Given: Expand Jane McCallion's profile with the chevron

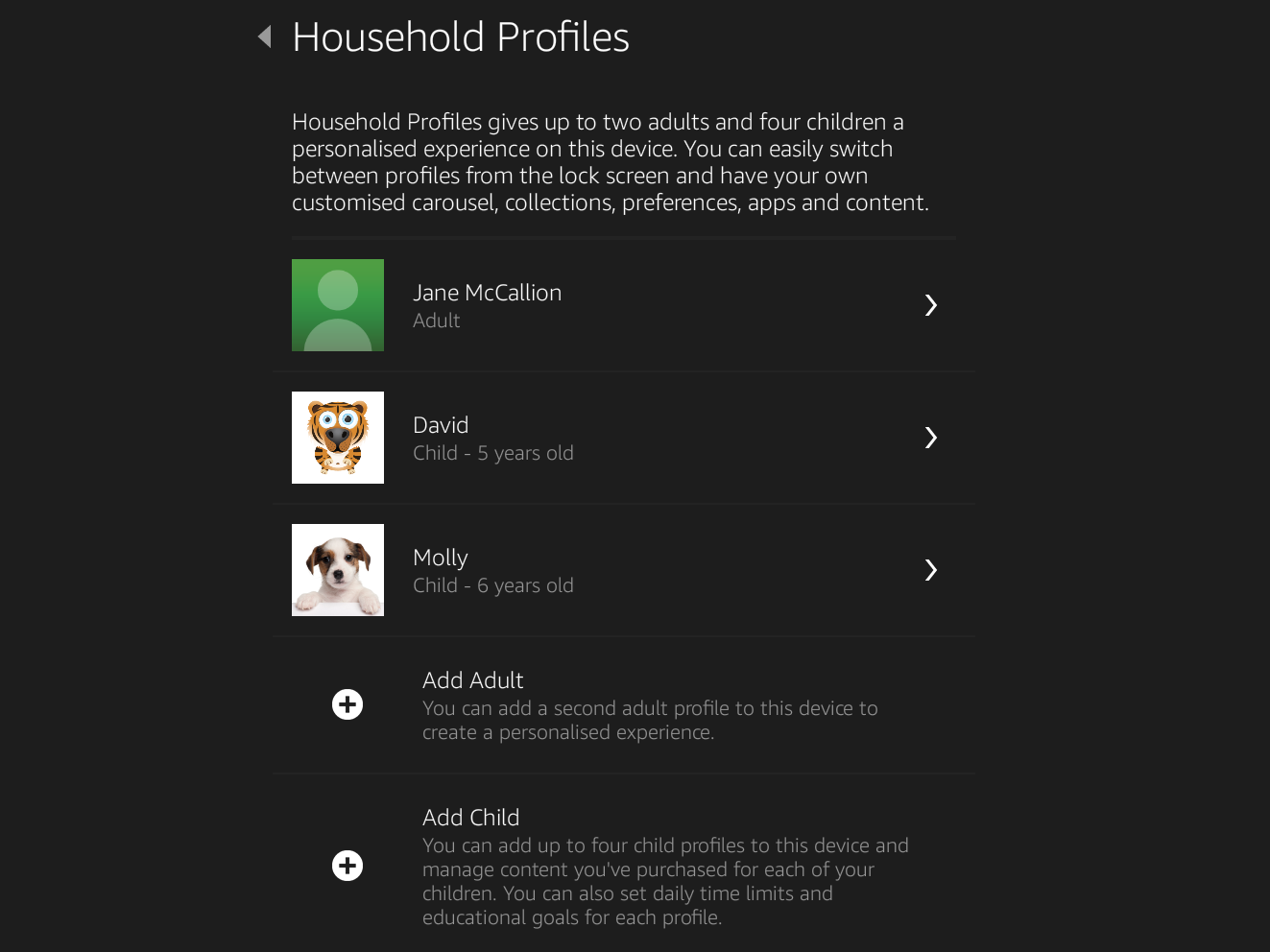Looking at the screenshot, I should (x=930, y=305).
